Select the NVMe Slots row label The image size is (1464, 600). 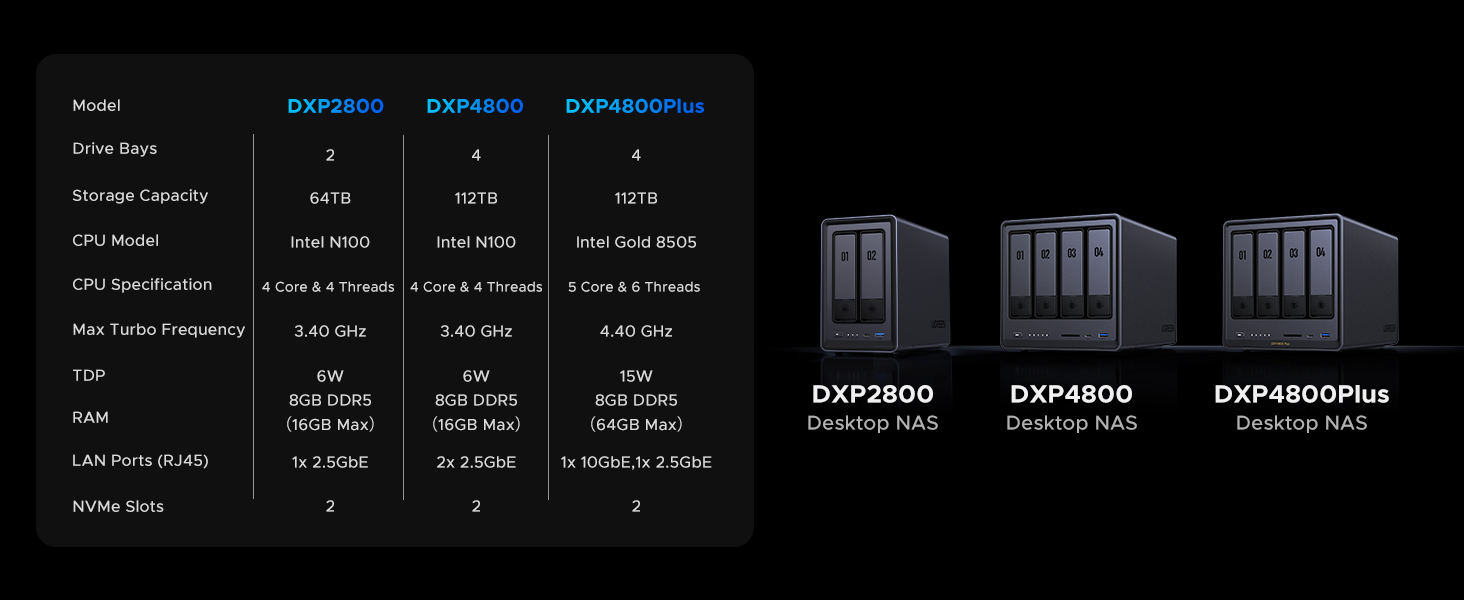point(118,506)
